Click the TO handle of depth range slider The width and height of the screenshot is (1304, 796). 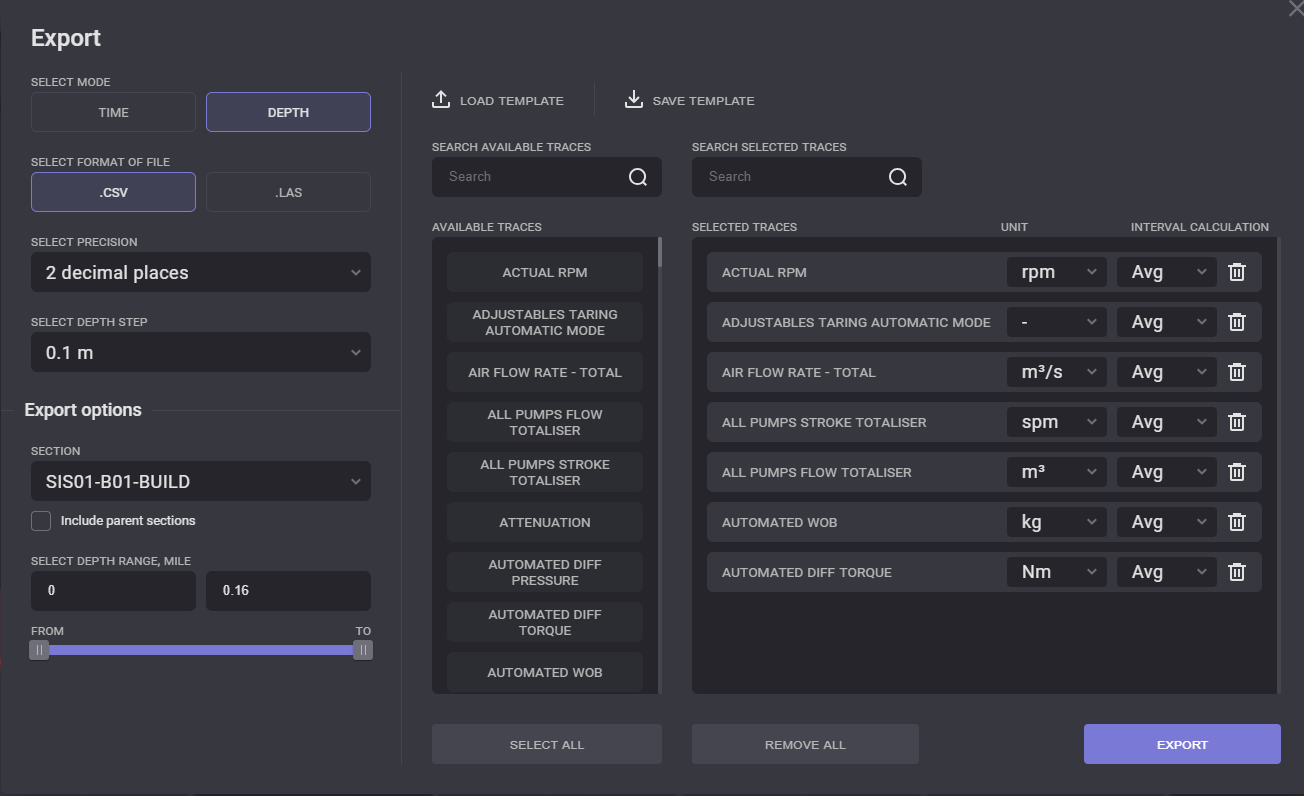click(x=363, y=650)
